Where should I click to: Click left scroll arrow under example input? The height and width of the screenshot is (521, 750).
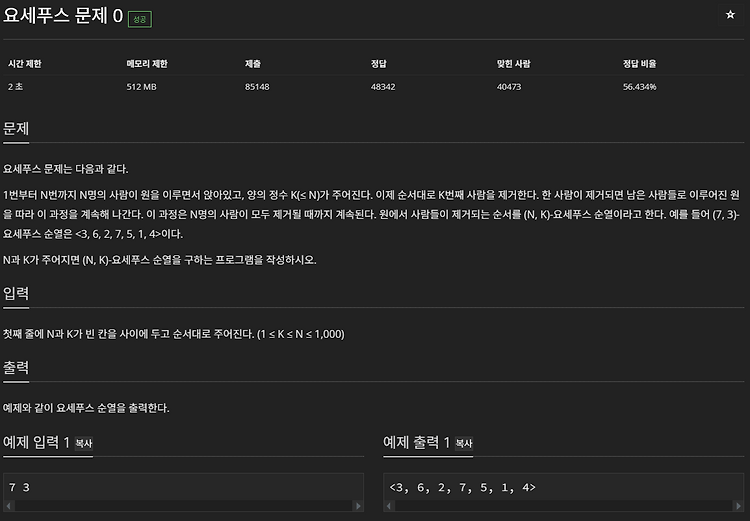click(9, 506)
